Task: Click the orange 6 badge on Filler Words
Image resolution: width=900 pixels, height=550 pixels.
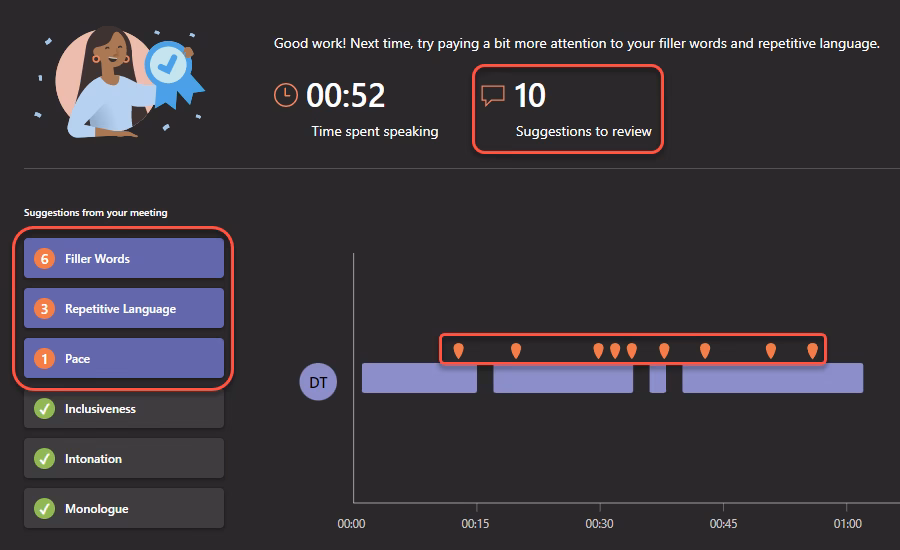Action: [44, 259]
